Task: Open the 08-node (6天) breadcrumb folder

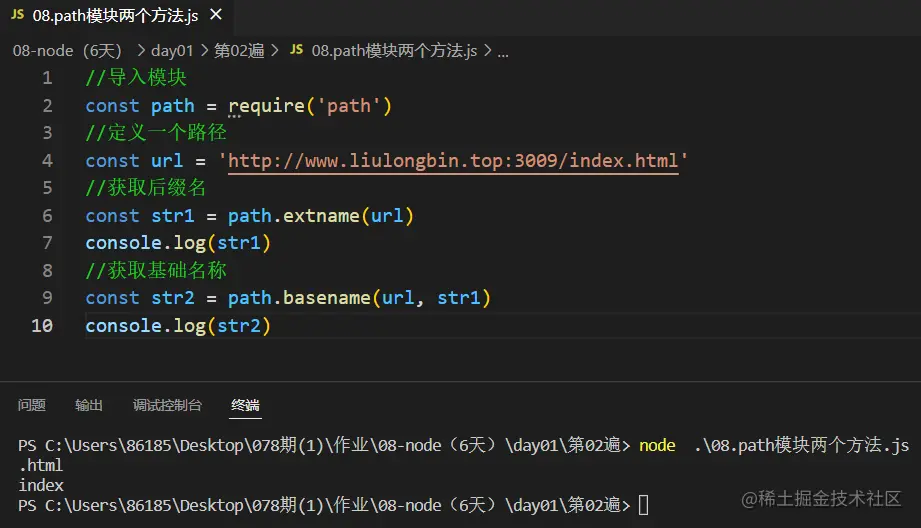Action: click(x=67, y=51)
